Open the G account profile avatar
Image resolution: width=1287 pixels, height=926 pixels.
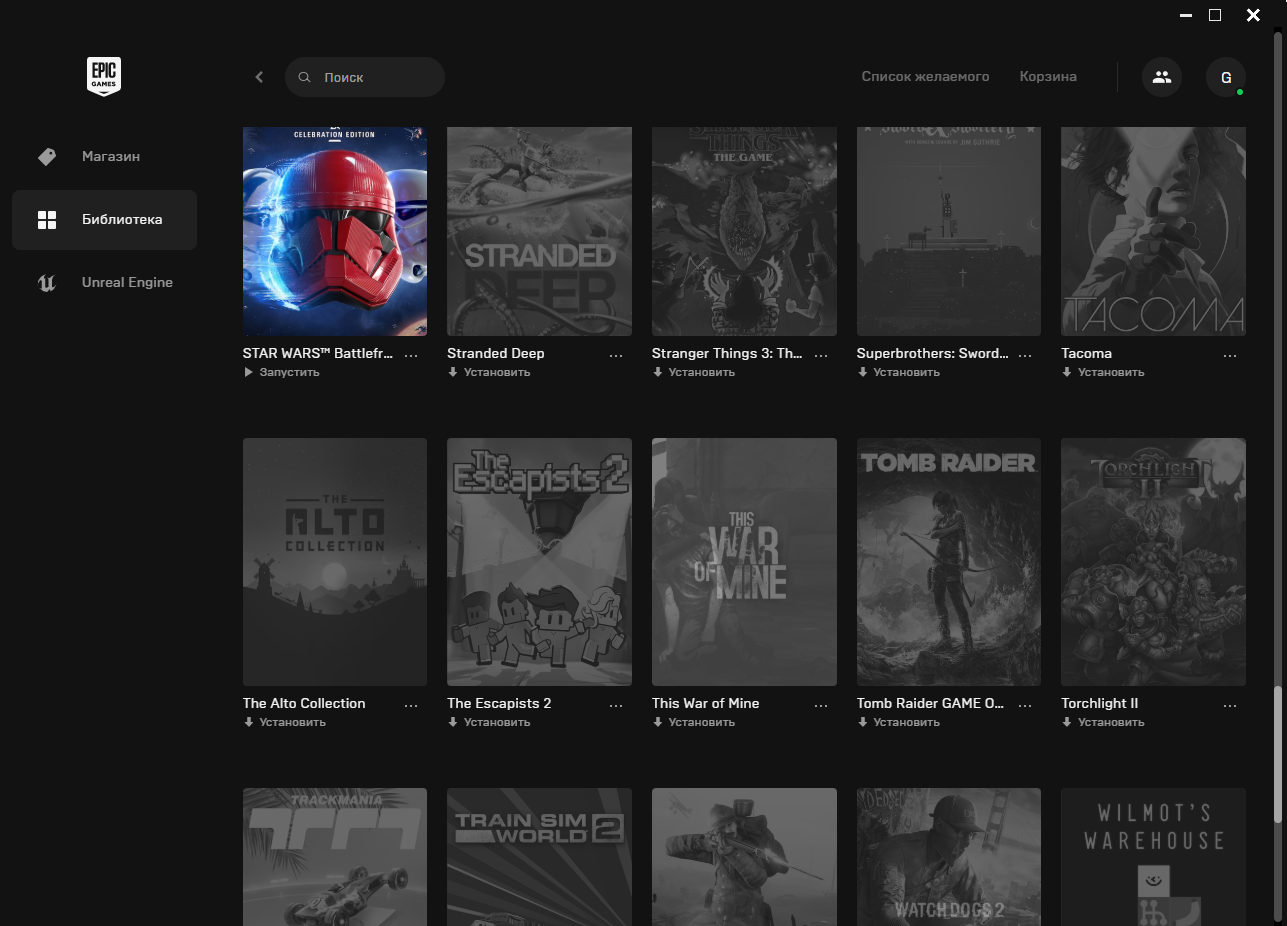tap(1226, 77)
